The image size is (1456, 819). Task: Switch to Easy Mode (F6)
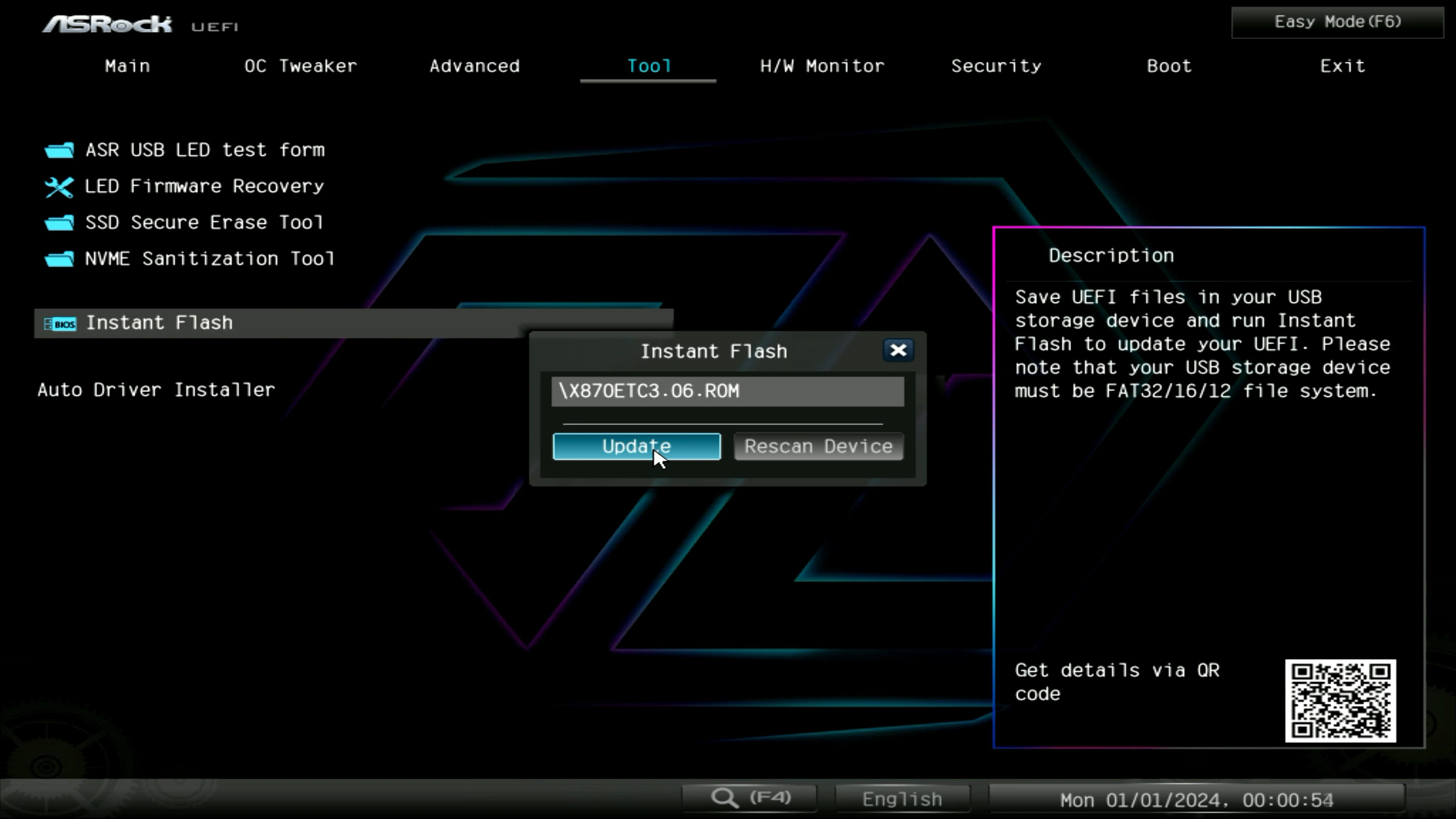[x=1337, y=22]
